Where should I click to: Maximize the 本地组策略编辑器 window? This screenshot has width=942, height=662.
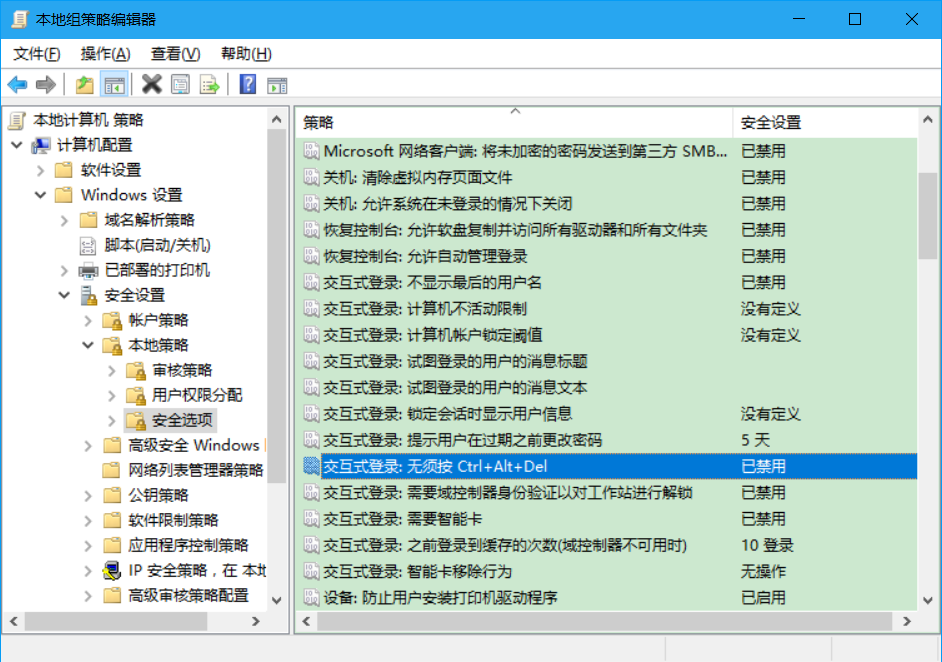(x=855, y=19)
